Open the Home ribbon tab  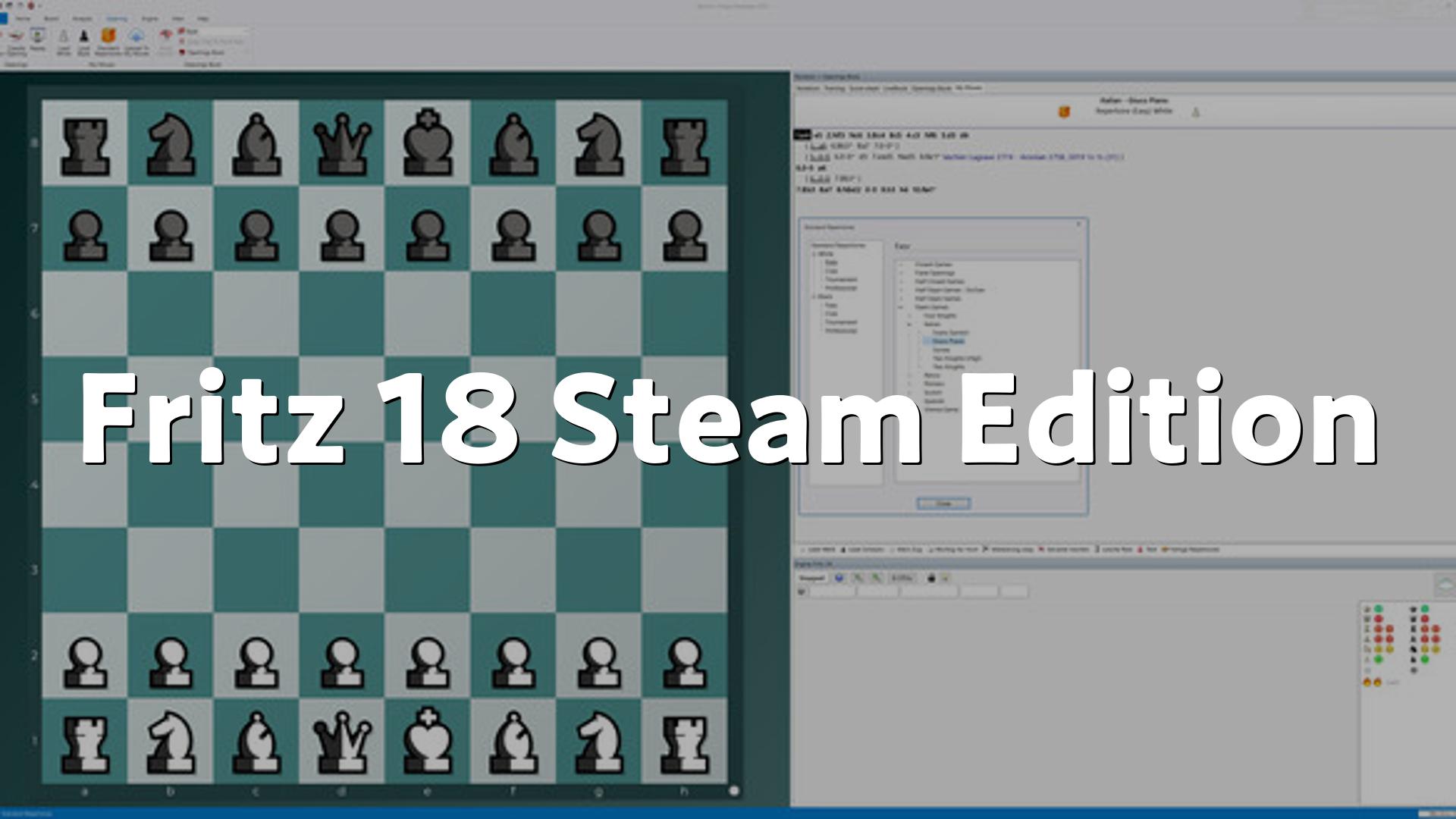pyautogui.click(x=23, y=18)
